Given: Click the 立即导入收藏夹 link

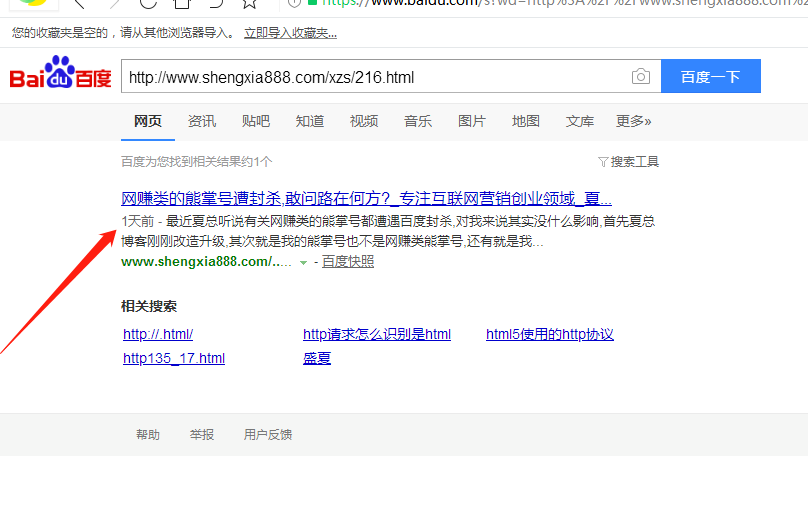Looking at the screenshot, I should [x=290, y=33].
